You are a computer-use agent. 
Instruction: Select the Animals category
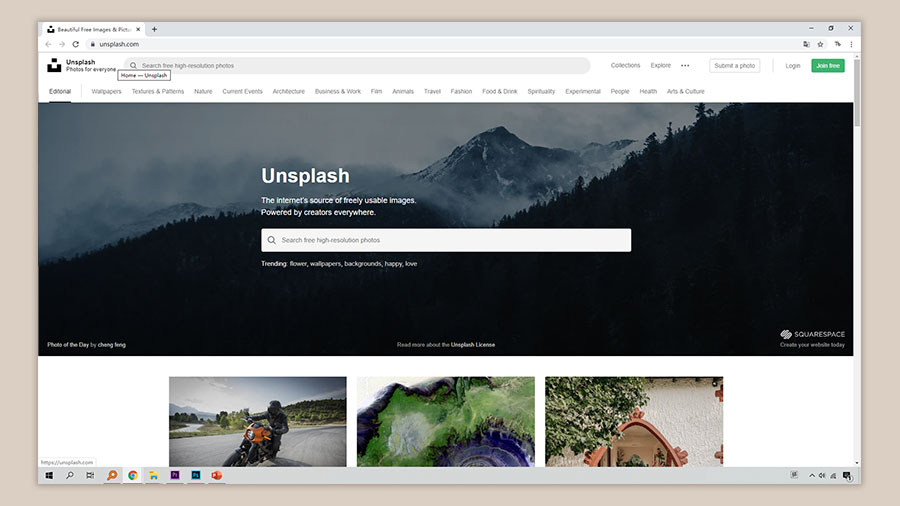point(403,91)
